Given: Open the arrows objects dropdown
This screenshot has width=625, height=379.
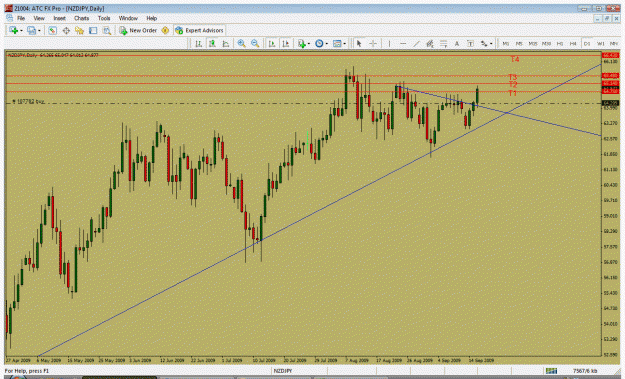Looking at the screenshot, I should (x=486, y=43).
